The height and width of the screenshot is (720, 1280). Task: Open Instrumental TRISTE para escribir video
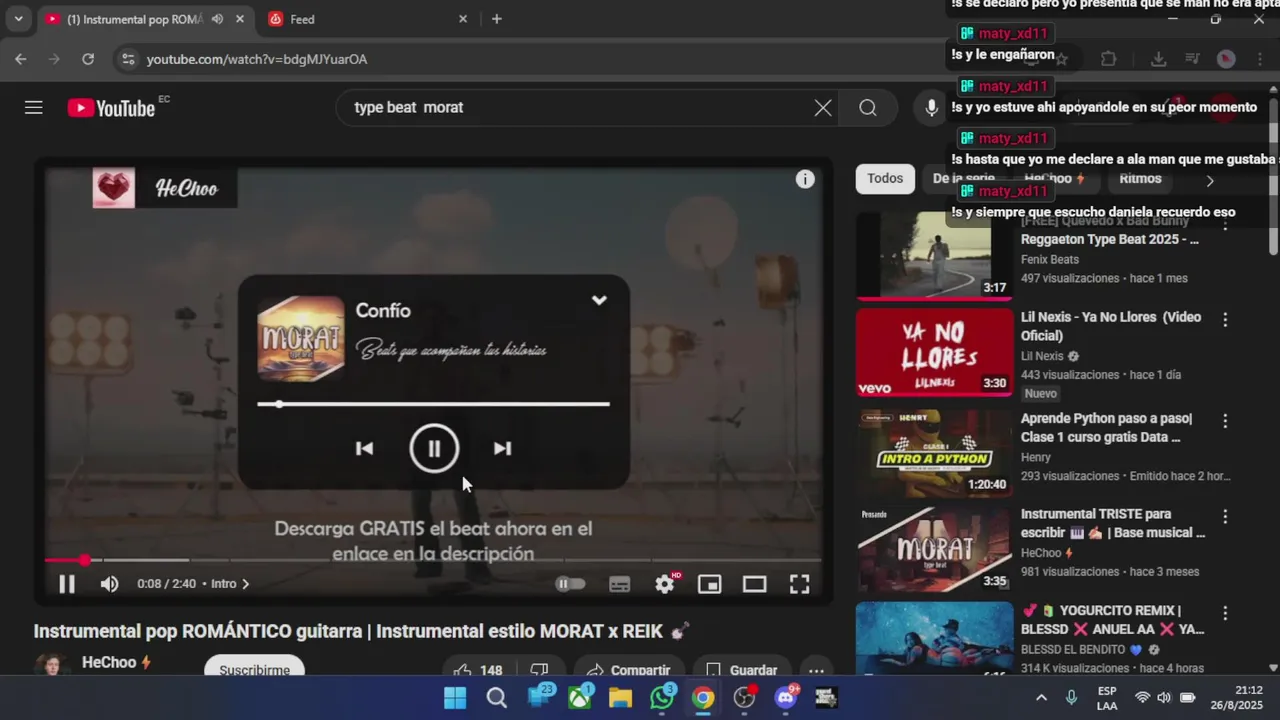(1113, 523)
